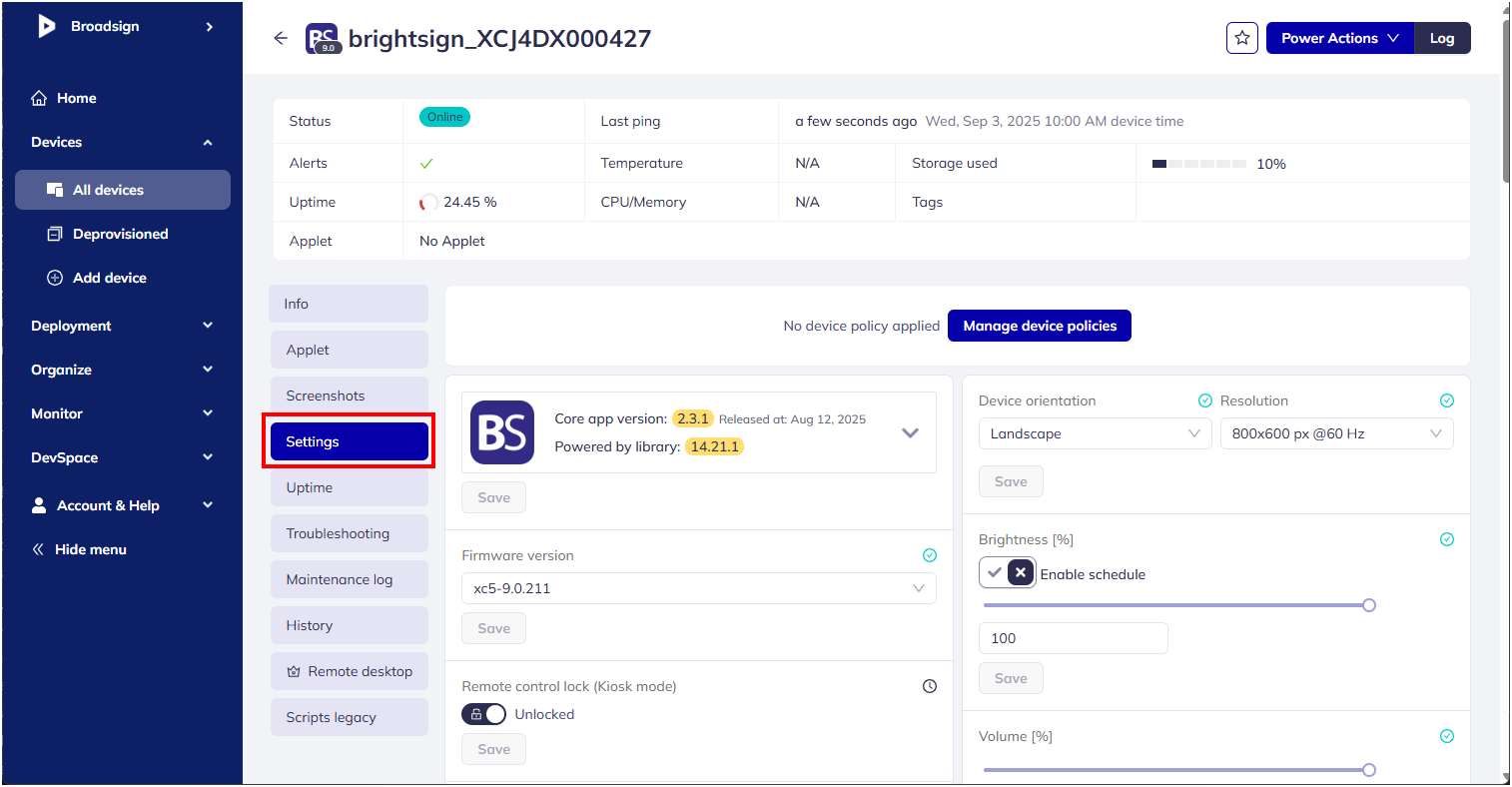This screenshot has width=1512, height=787.
Task: Open the Maintenance log tab
Action: 350,579
